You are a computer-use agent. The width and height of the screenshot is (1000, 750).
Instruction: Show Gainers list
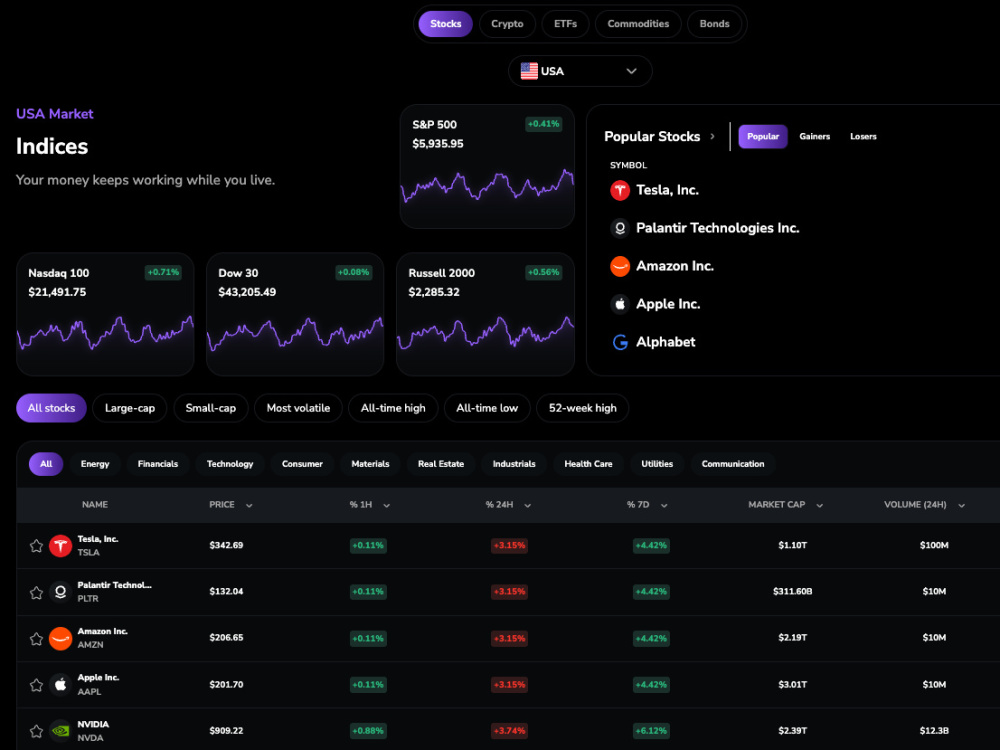click(814, 136)
